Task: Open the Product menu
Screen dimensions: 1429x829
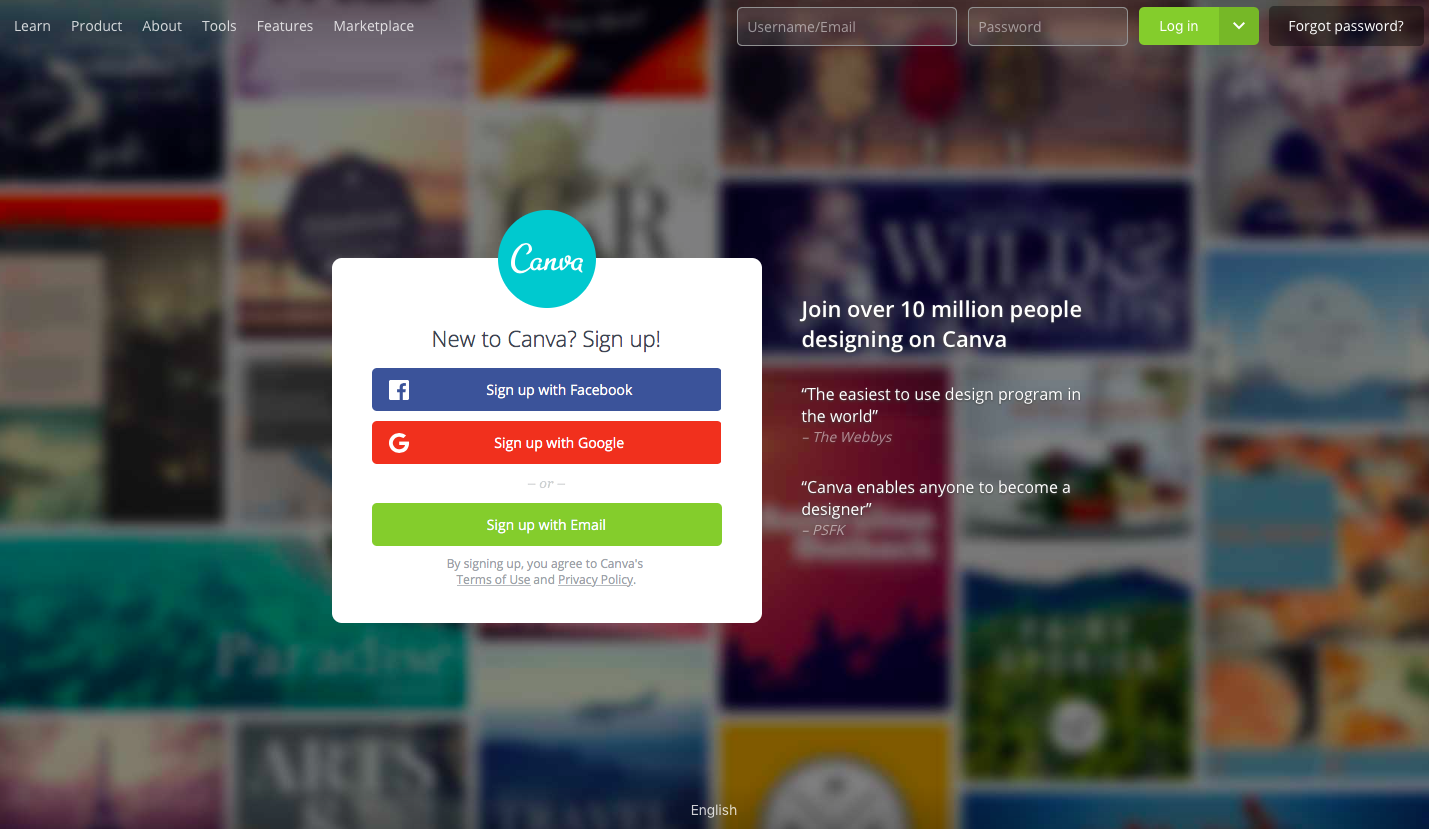Action: pos(97,26)
